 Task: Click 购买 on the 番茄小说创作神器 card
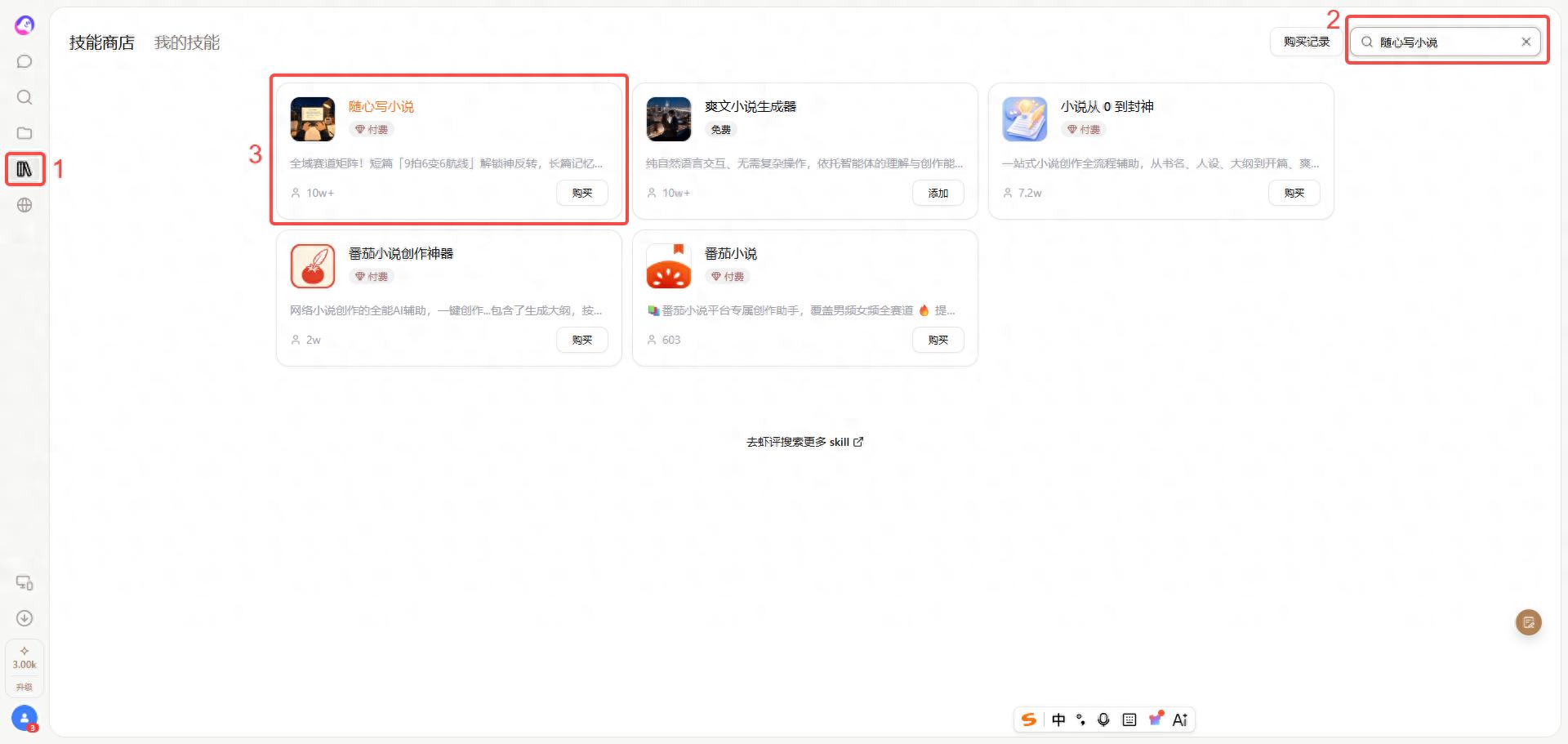pos(582,340)
